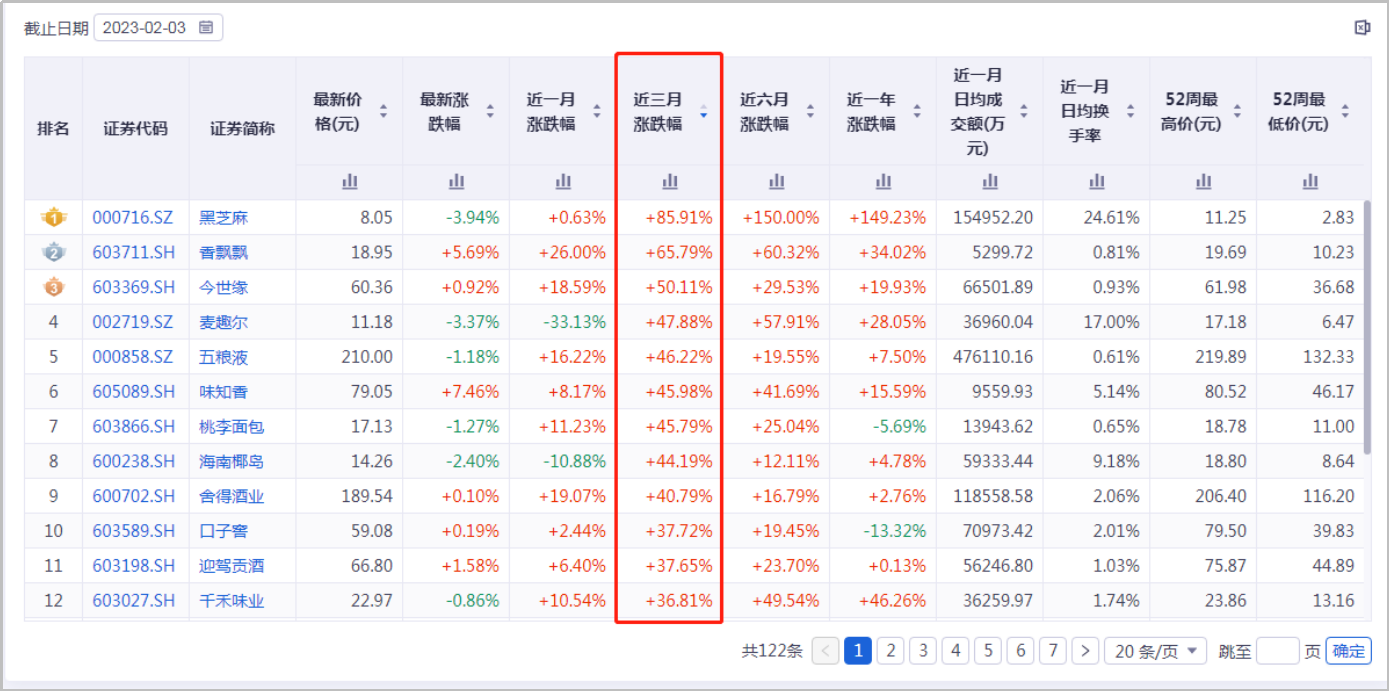Open stock code 603589.SH
The height and width of the screenshot is (691, 1389).
point(134,531)
